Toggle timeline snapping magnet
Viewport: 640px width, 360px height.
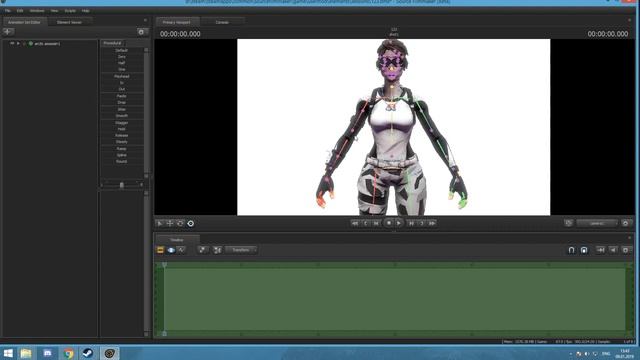point(571,250)
